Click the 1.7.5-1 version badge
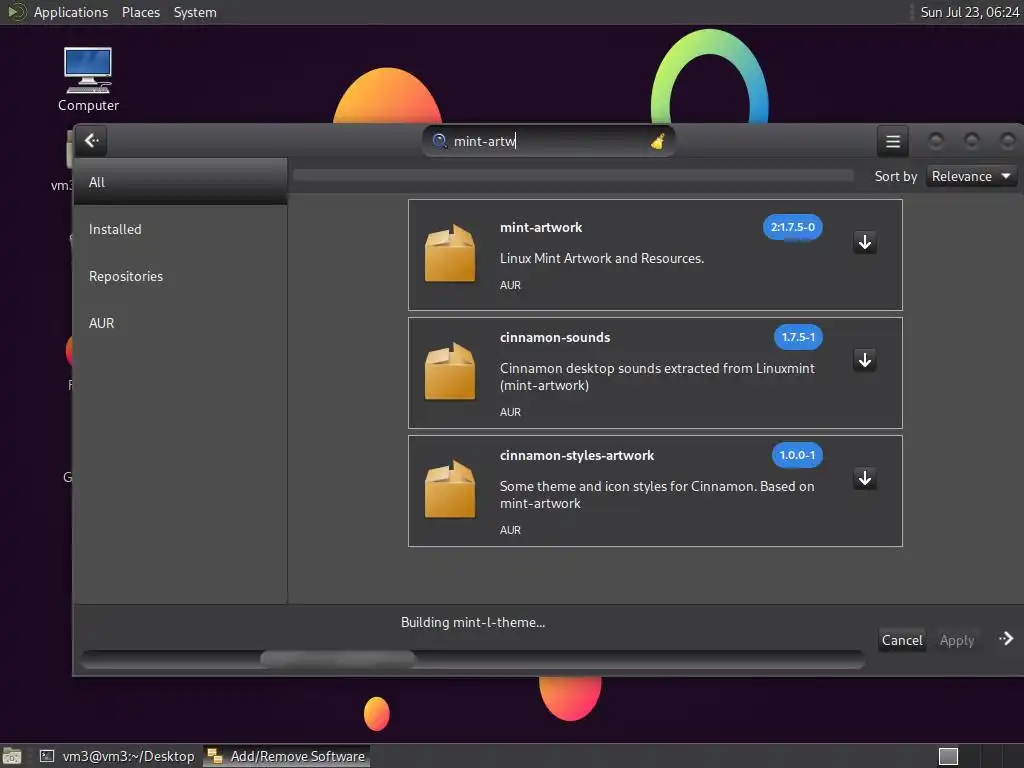 click(798, 337)
